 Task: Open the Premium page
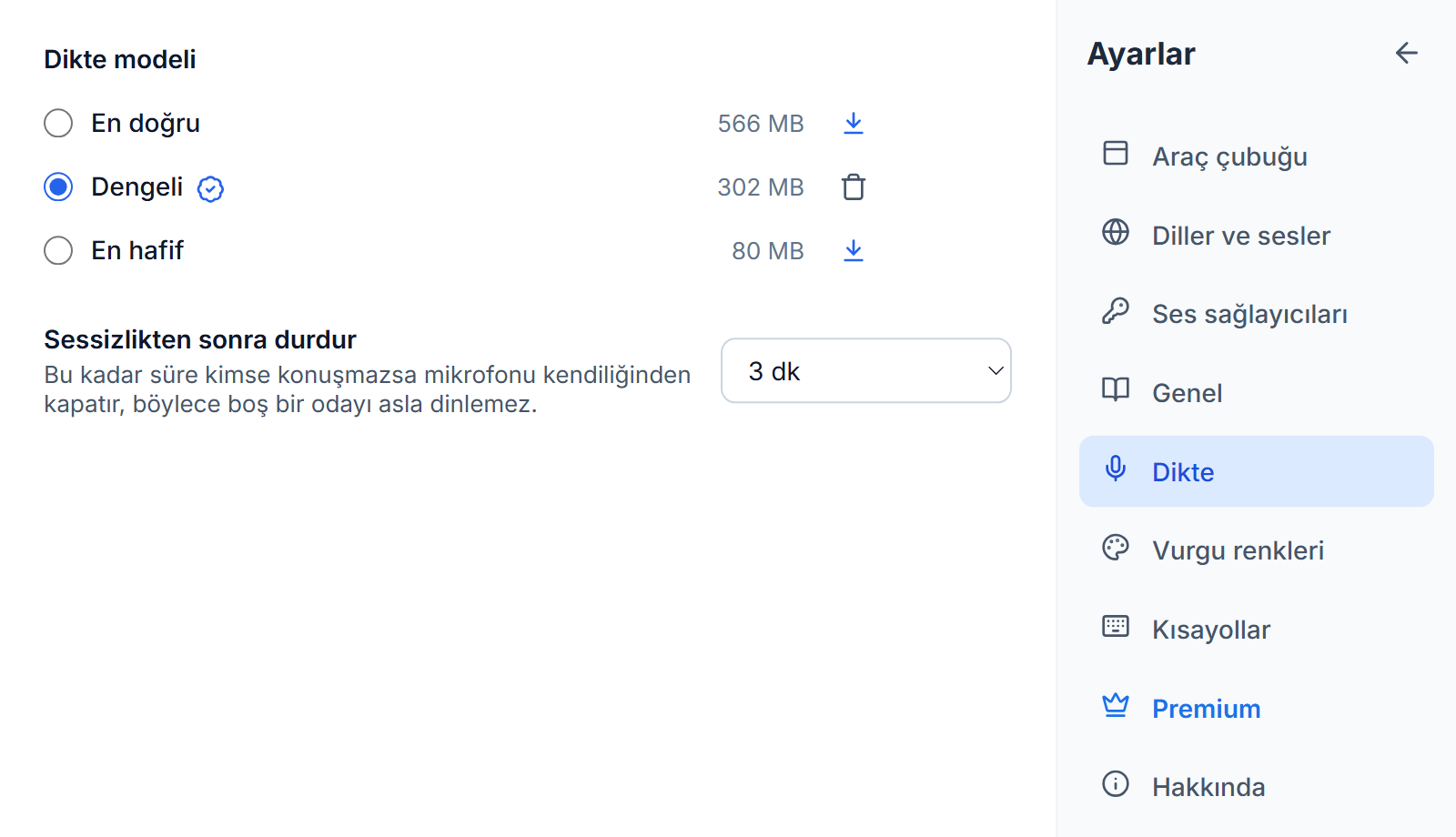coord(1256,708)
